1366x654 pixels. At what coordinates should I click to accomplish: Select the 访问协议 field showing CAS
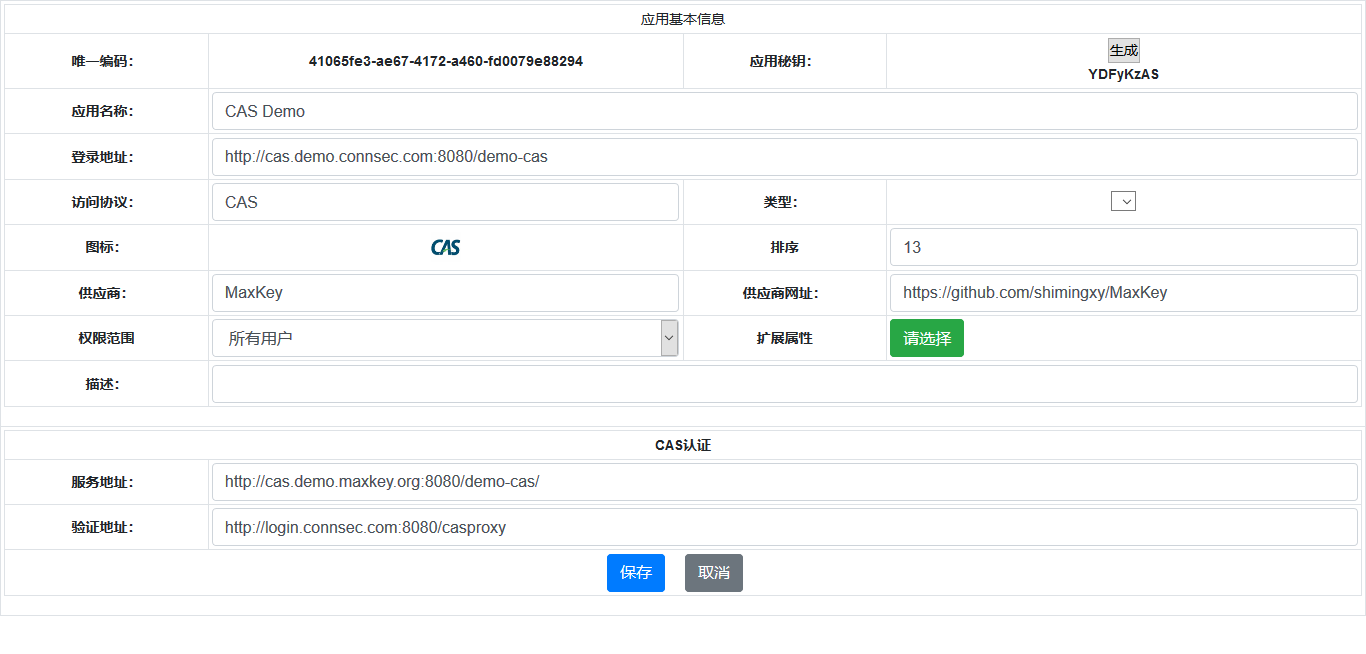[445, 202]
